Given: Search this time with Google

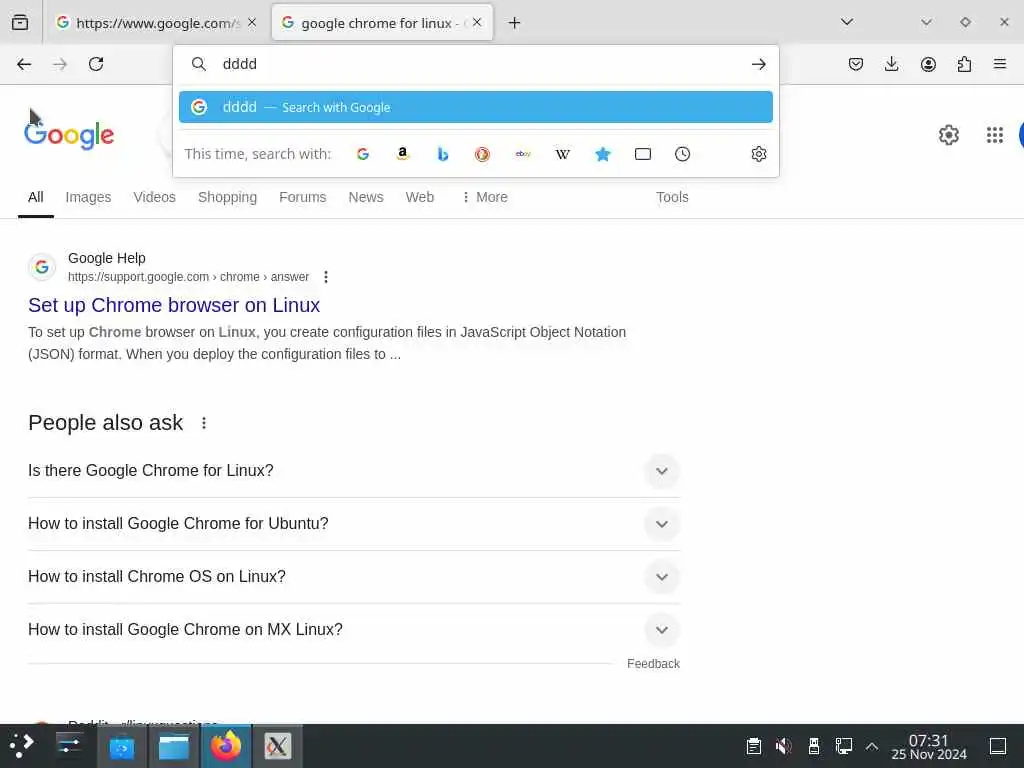Looking at the screenshot, I should click(x=363, y=154).
